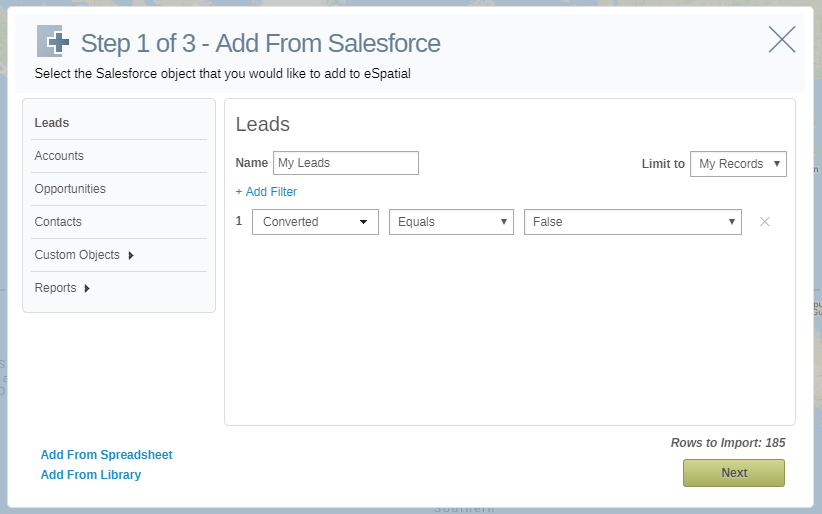Screen dimensions: 822x514
Task: Click the Rows to Import: 185 text
Action: pyautogui.click(x=728, y=443)
